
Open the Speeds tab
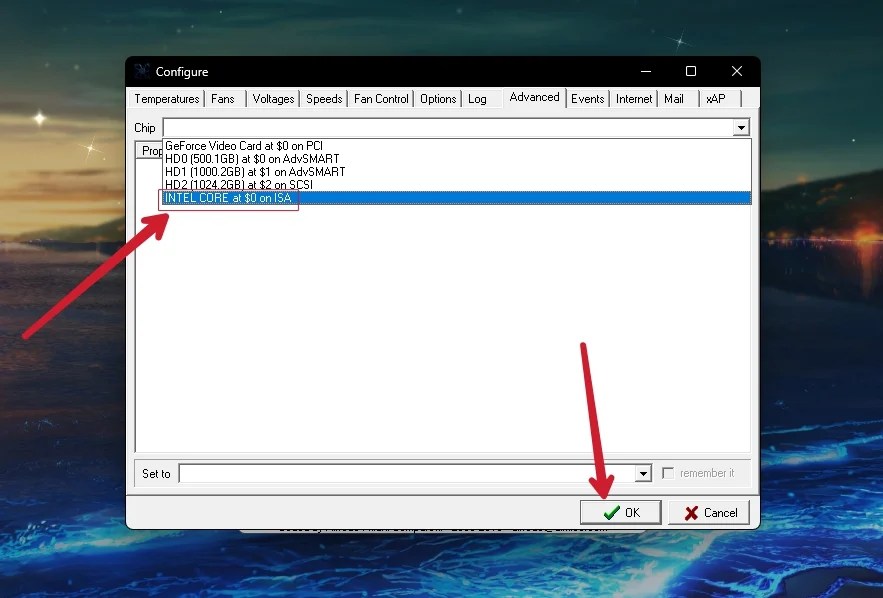[x=323, y=98]
